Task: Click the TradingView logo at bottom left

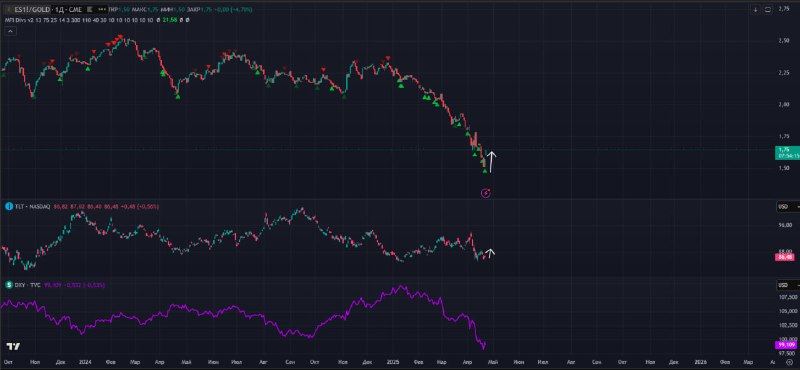Action: tap(13, 347)
